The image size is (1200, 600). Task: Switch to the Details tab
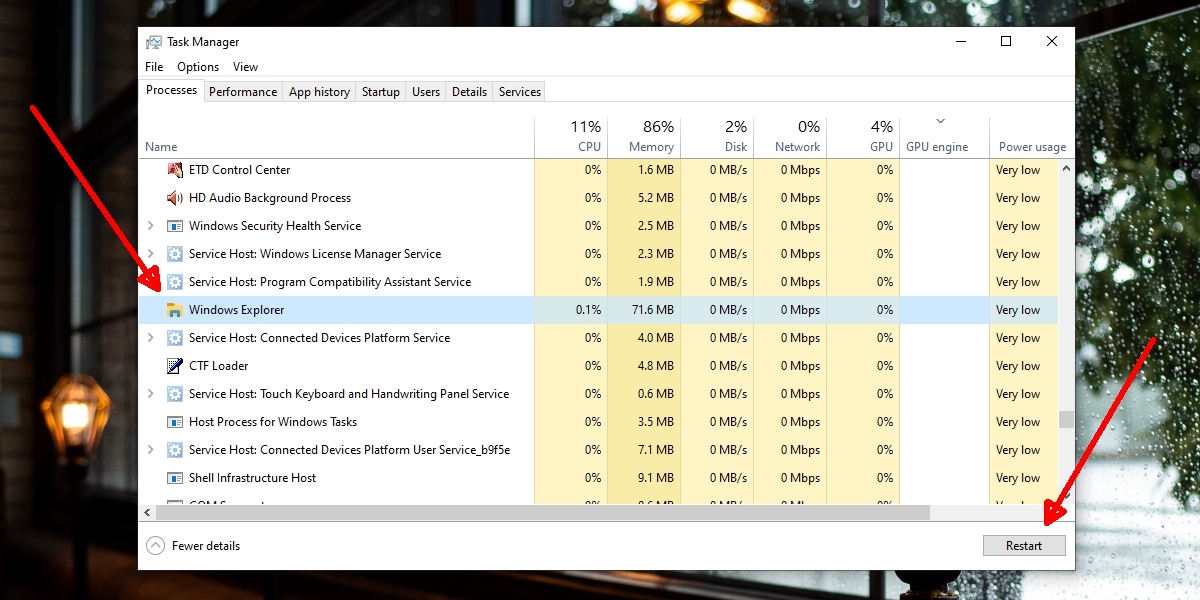click(469, 92)
